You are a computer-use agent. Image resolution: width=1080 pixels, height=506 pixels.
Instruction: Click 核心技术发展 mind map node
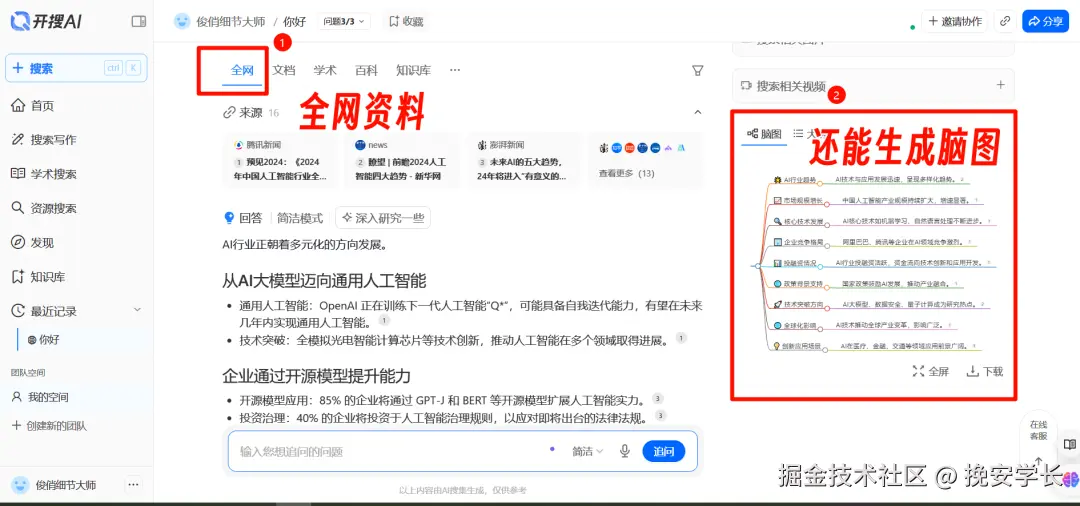(798, 222)
